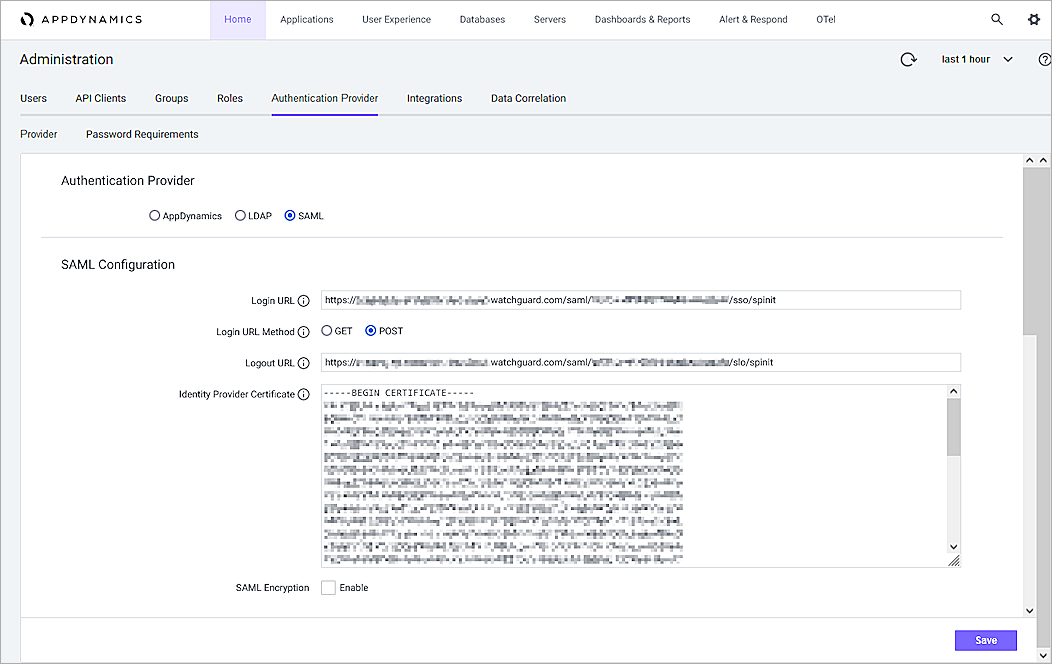1052x664 pixels.
Task: Open the Dashboards & Reports menu
Action: pos(642,19)
